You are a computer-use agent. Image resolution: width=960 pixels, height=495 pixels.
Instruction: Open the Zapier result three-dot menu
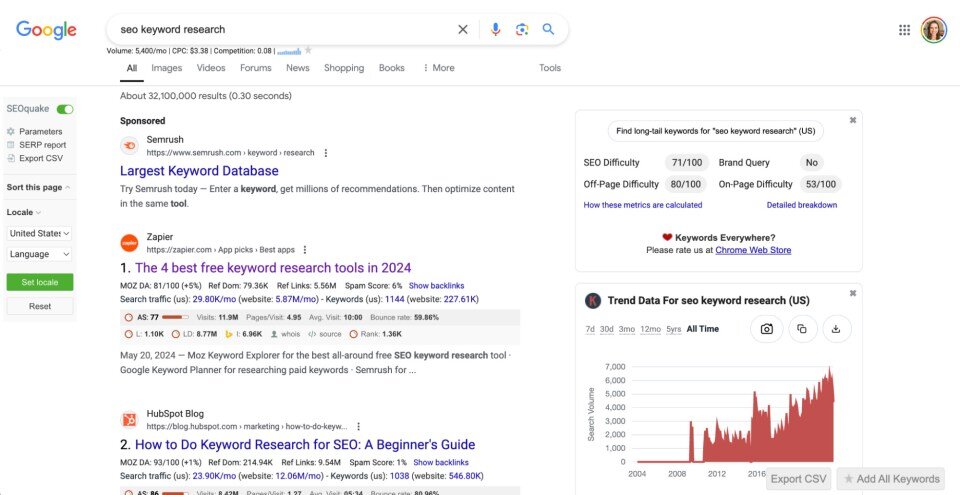(305, 249)
